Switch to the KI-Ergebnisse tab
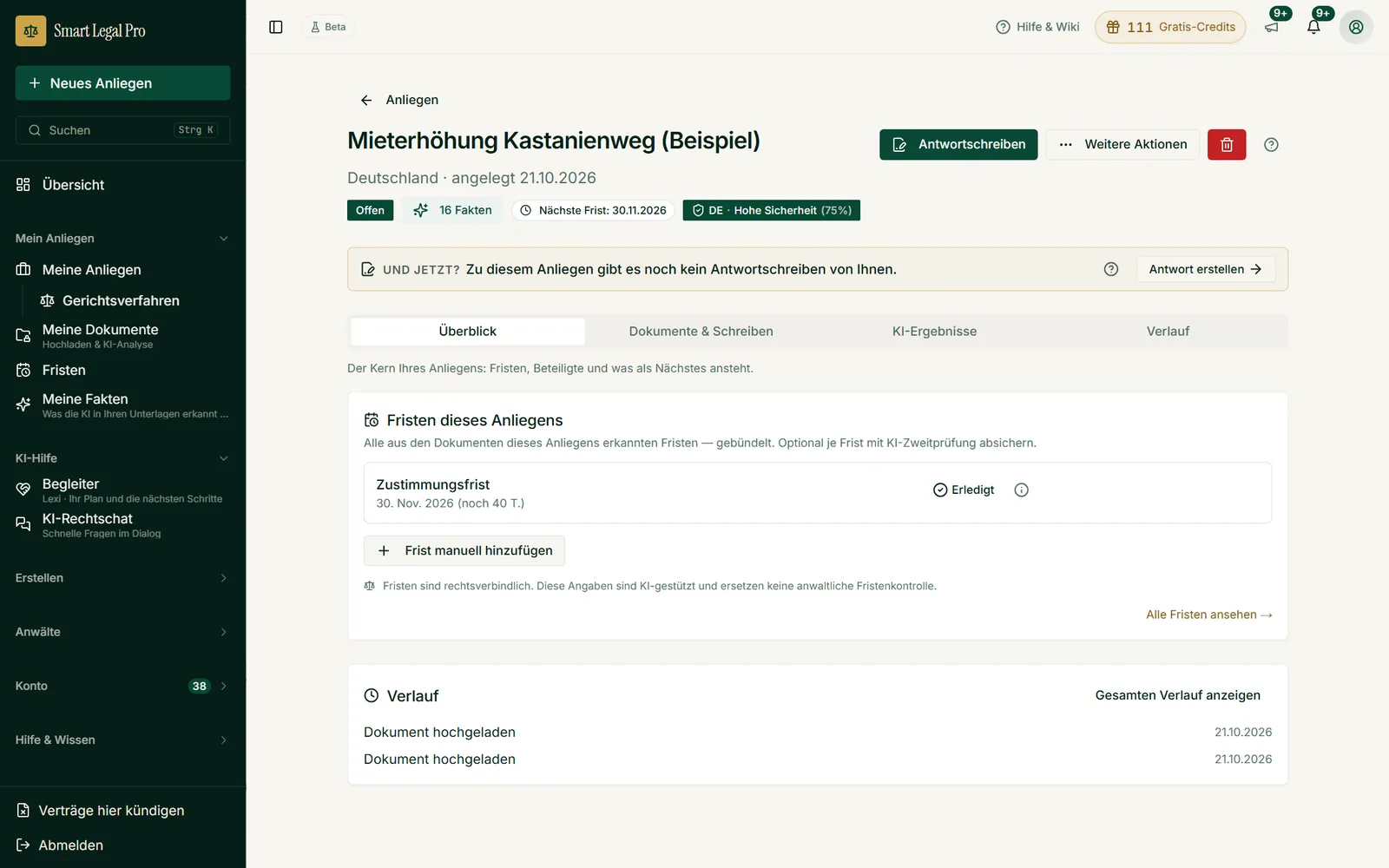1389x868 pixels. click(934, 332)
